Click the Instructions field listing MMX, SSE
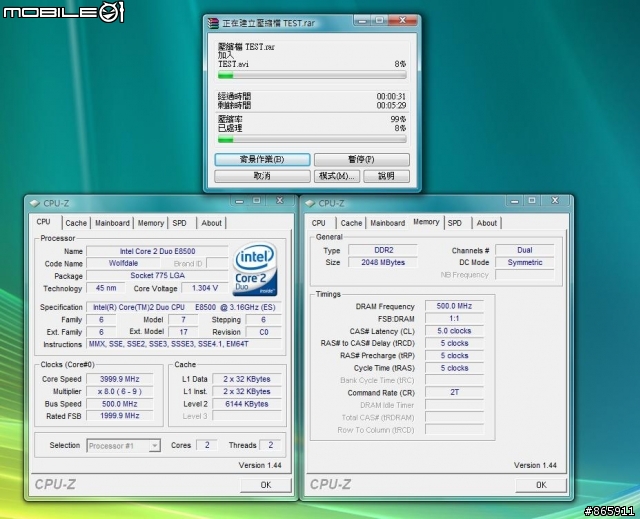 184,344
